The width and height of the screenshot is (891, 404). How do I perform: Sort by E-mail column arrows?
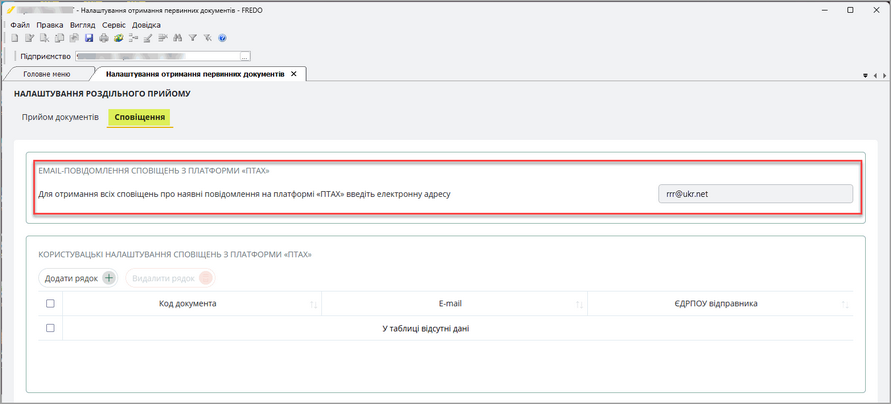[580, 305]
